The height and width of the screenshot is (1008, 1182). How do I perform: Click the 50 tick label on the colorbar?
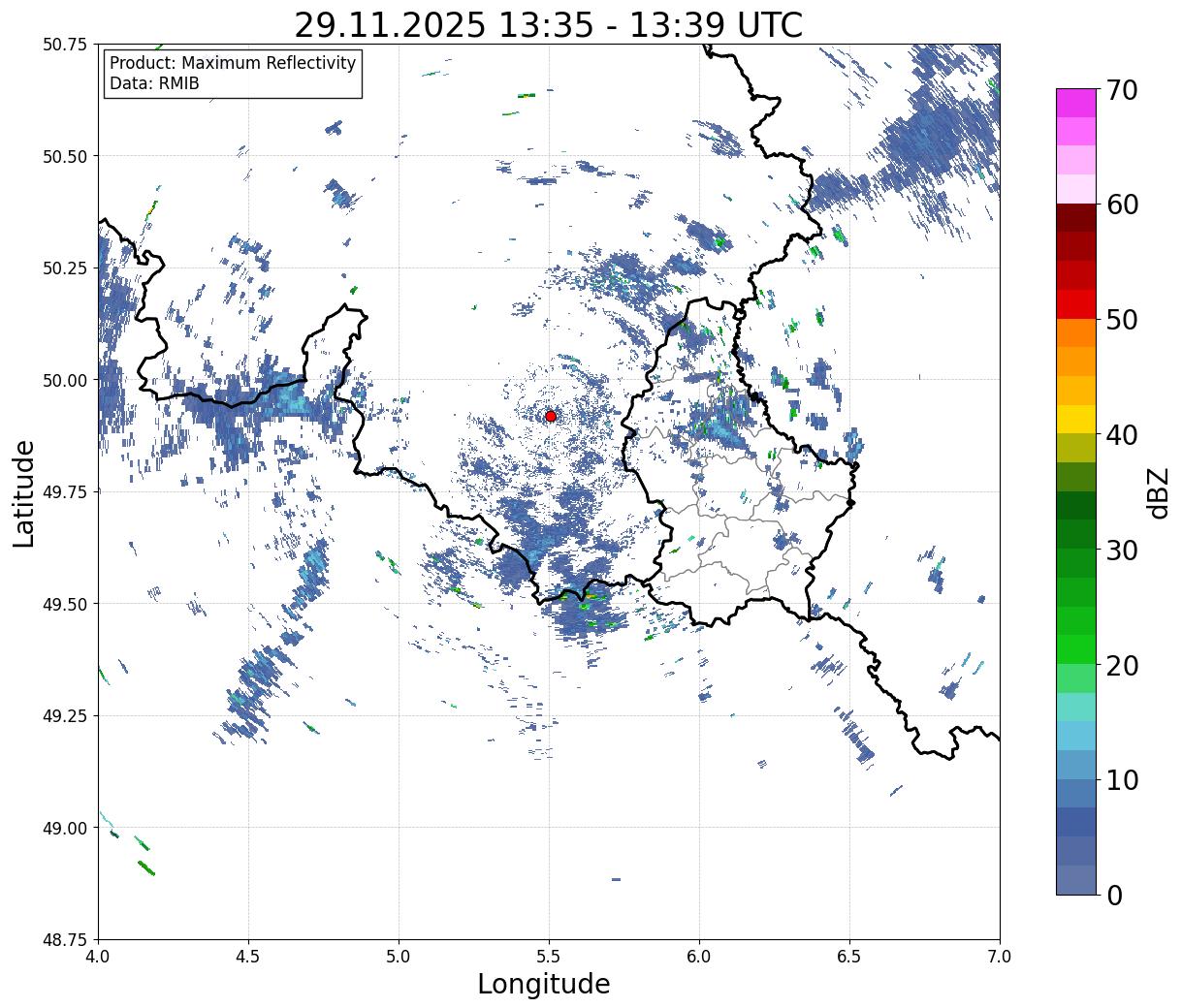tap(1120, 320)
